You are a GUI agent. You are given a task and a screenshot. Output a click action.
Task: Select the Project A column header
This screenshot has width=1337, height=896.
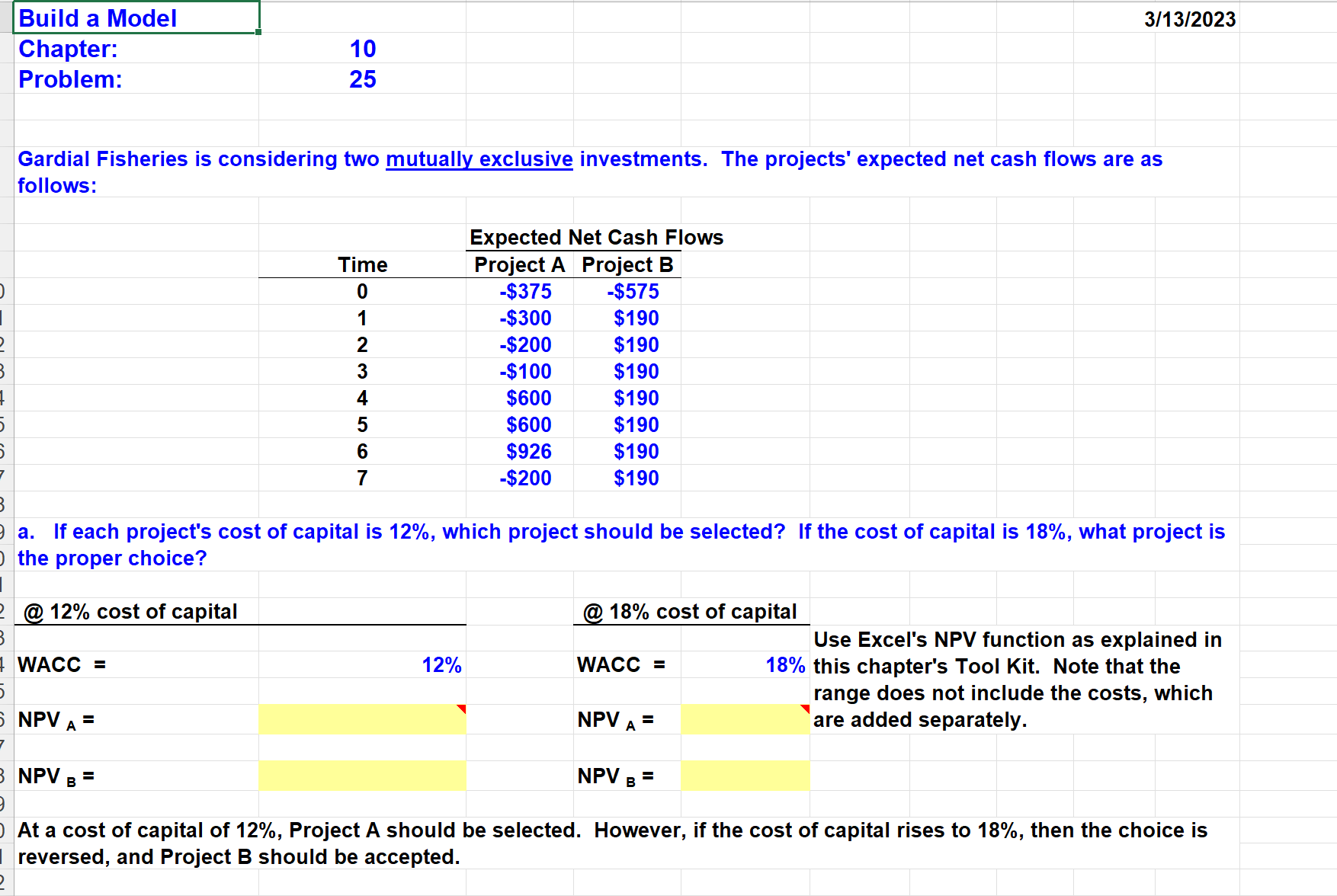tap(519, 264)
